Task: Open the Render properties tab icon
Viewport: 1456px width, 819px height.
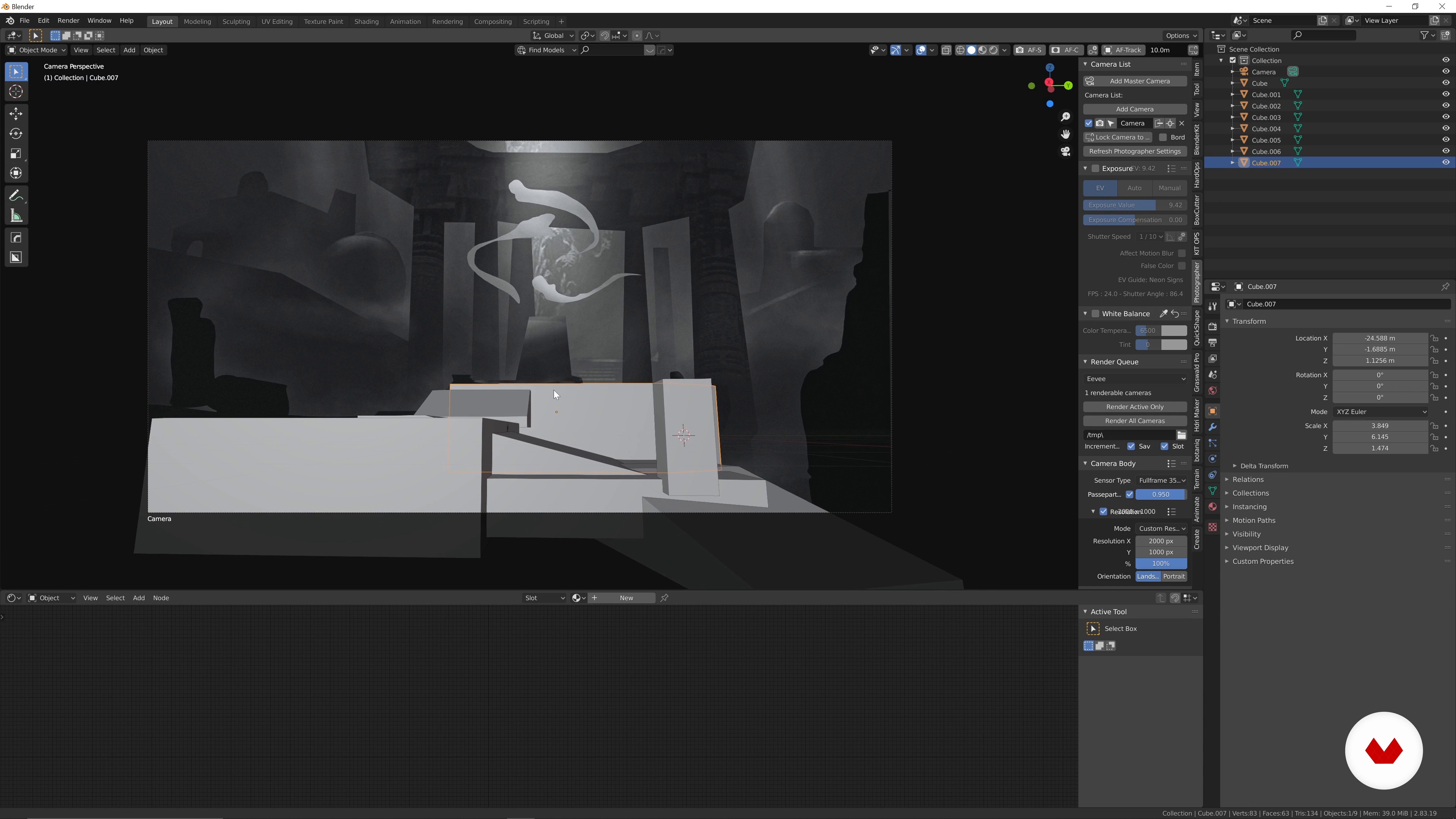Action: (x=1213, y=326)
